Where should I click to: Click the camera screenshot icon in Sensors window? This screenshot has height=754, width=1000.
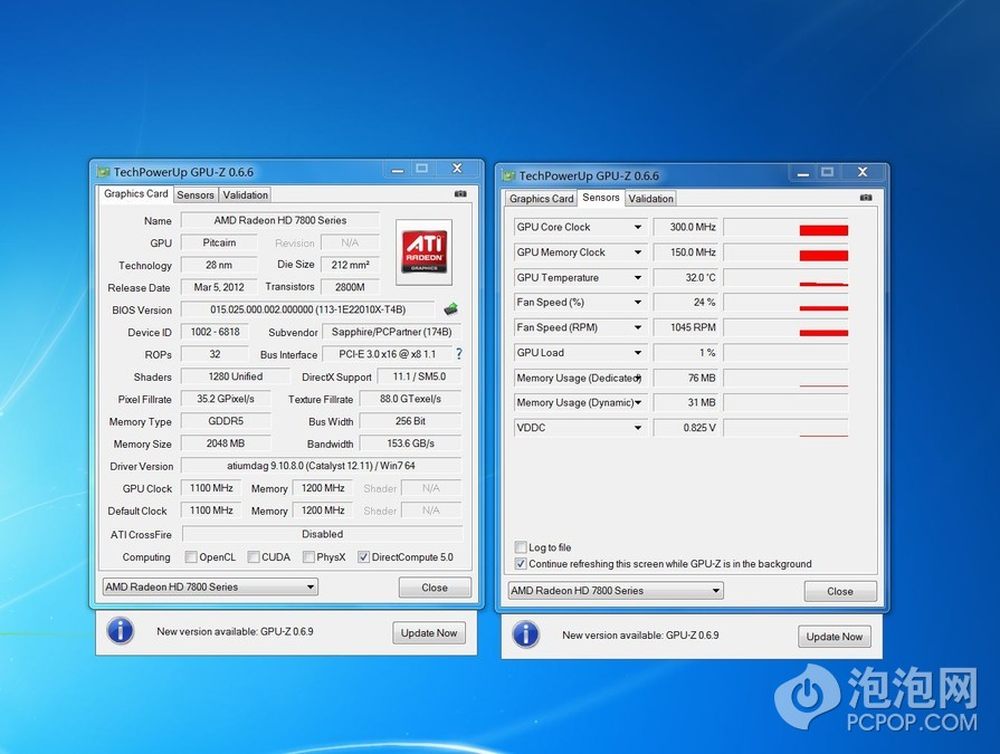(865, 198)
